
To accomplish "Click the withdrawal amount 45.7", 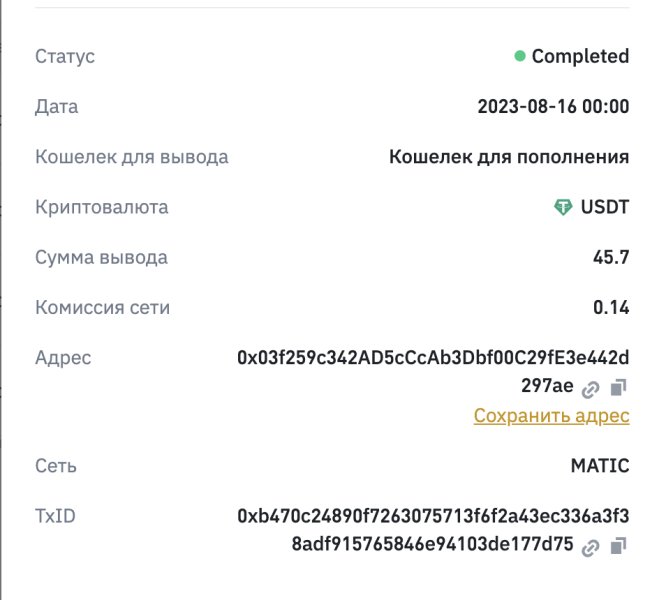I will click(611, 258).
